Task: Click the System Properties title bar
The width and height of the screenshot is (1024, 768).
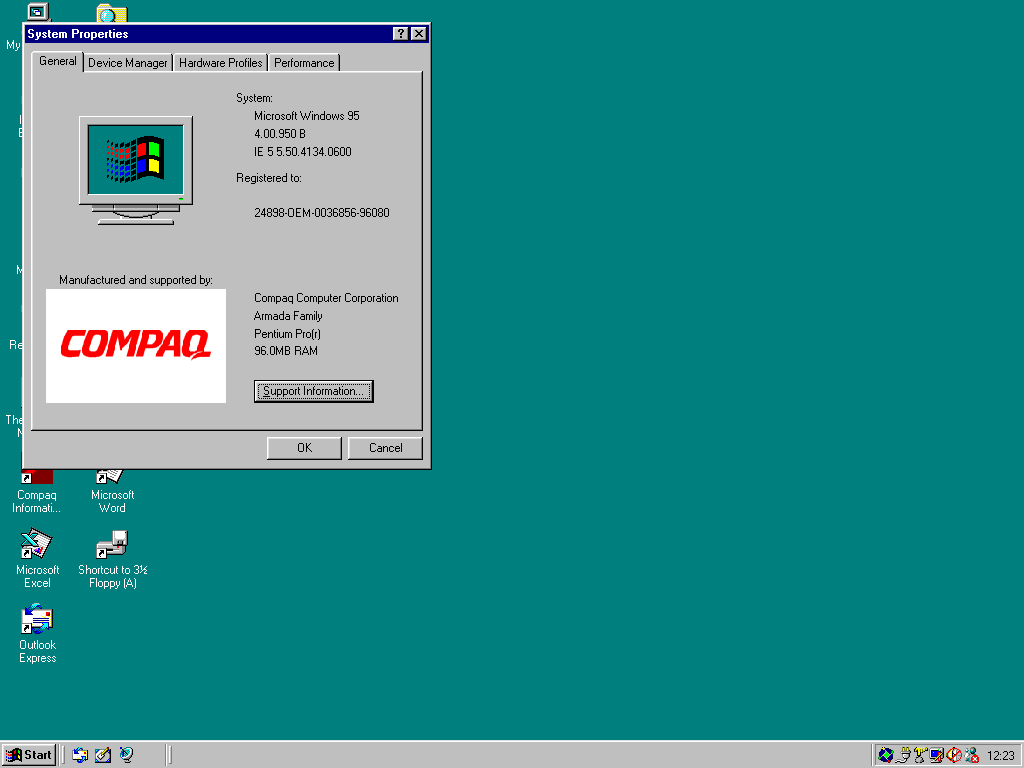Action: click(x=227, y=34)
